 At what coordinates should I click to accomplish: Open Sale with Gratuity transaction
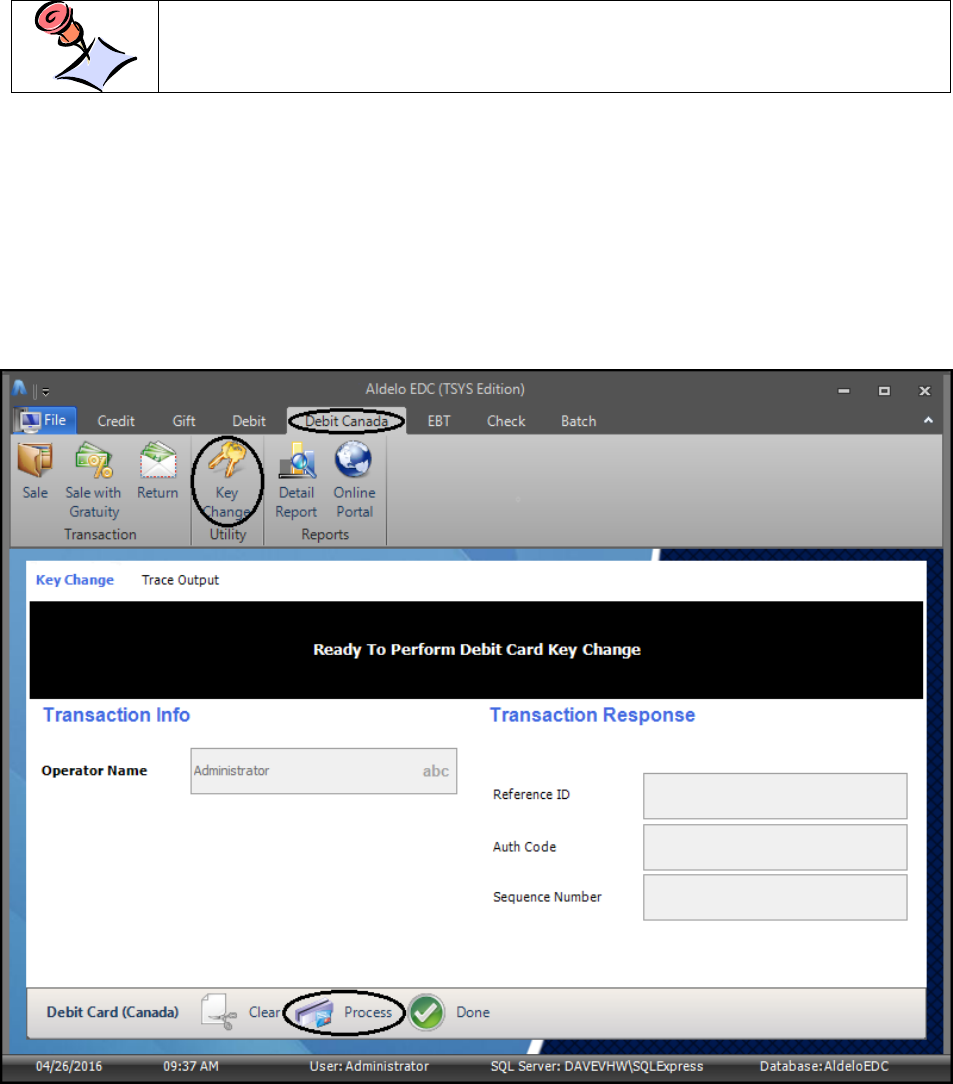point(94,480)
